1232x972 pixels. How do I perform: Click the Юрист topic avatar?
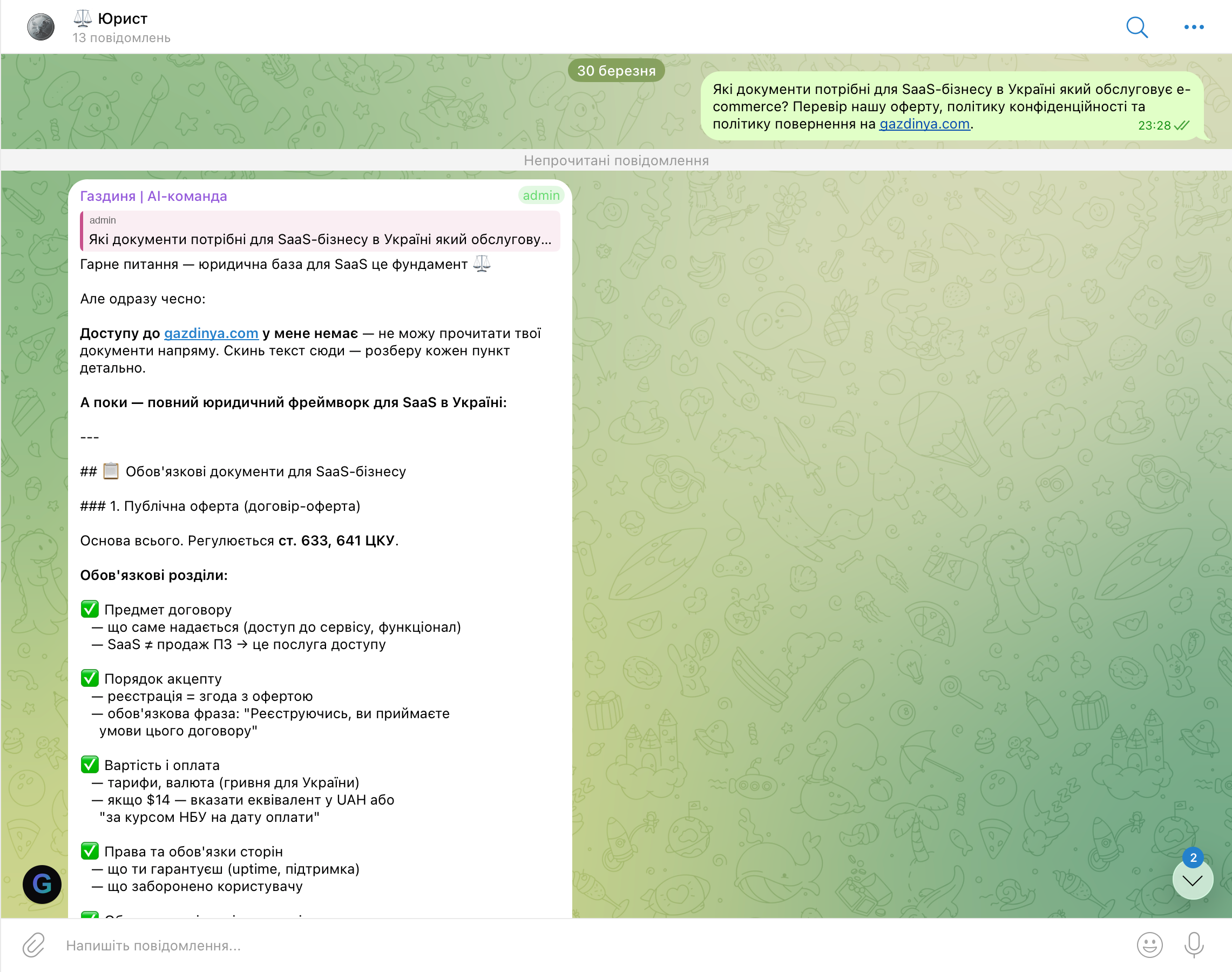tap(41, 27)
